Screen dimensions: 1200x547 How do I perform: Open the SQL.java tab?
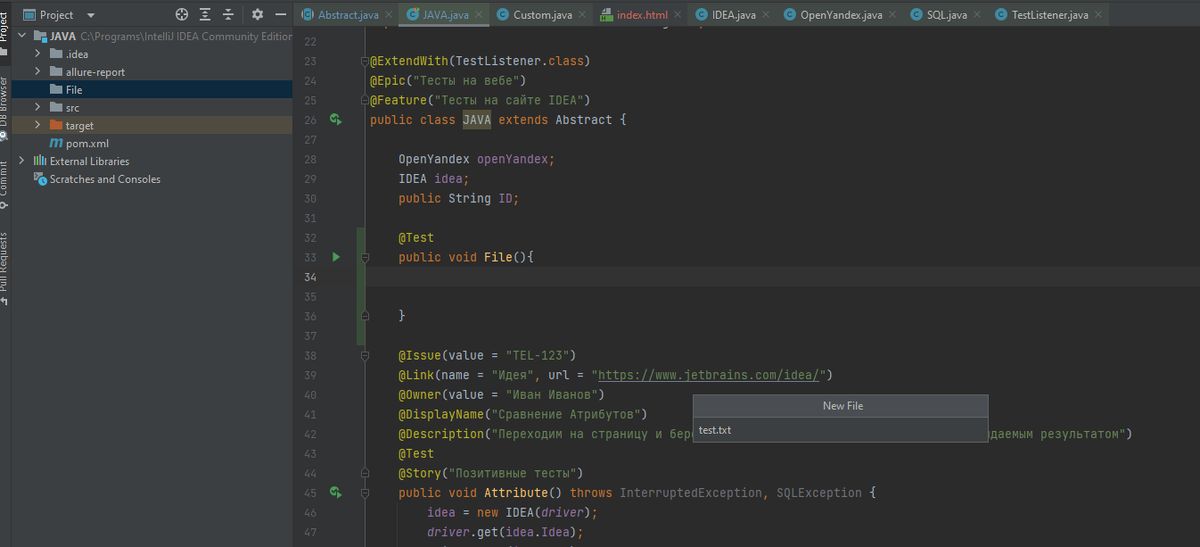tap(946, 15)
